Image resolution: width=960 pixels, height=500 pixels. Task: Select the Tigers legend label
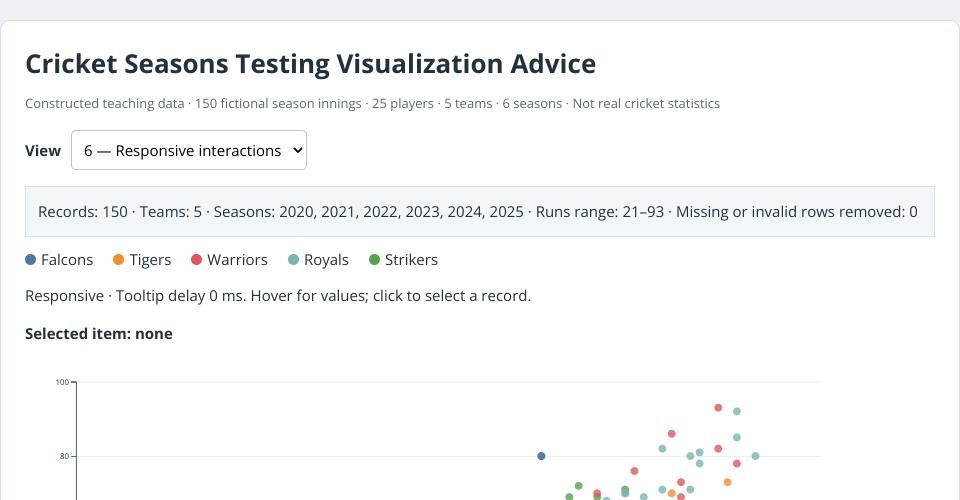coord(150,259)
